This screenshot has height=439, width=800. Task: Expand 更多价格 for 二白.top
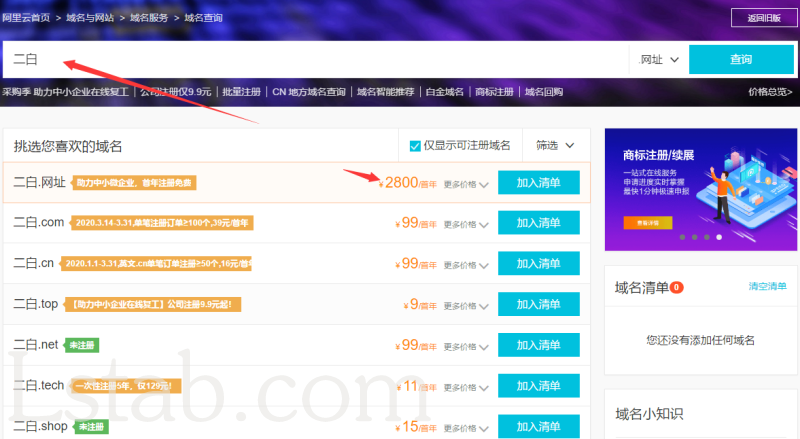(x=466, y=306)
